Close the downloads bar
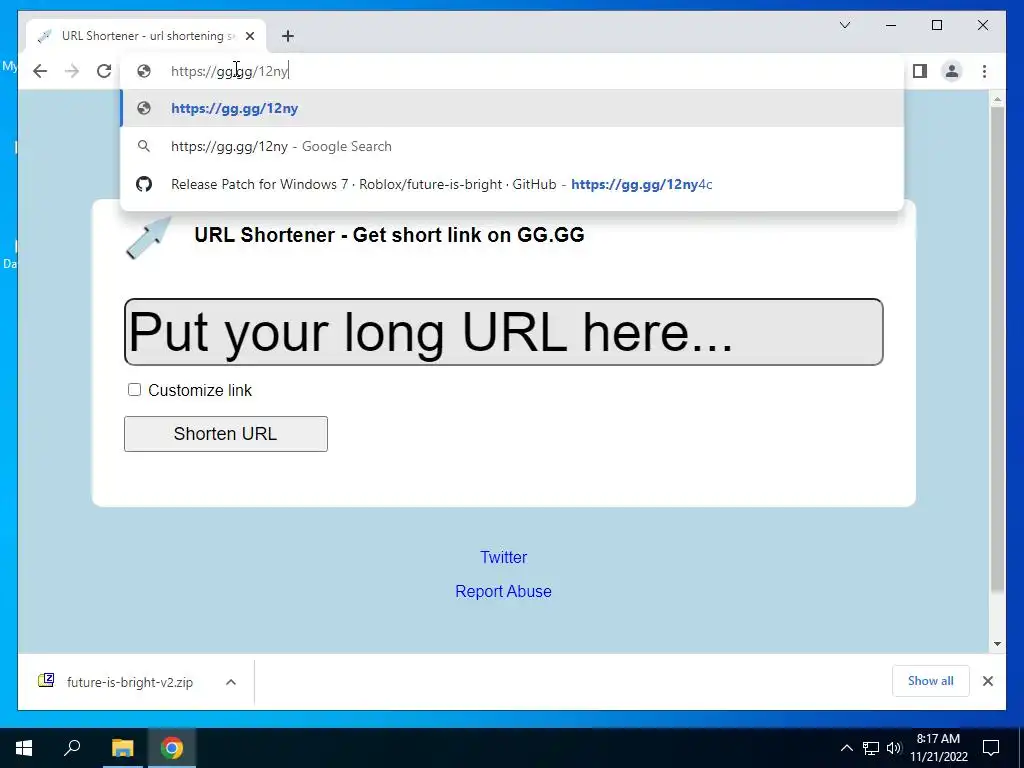This screenshot has width=1024, height=768. coord(988,681)
